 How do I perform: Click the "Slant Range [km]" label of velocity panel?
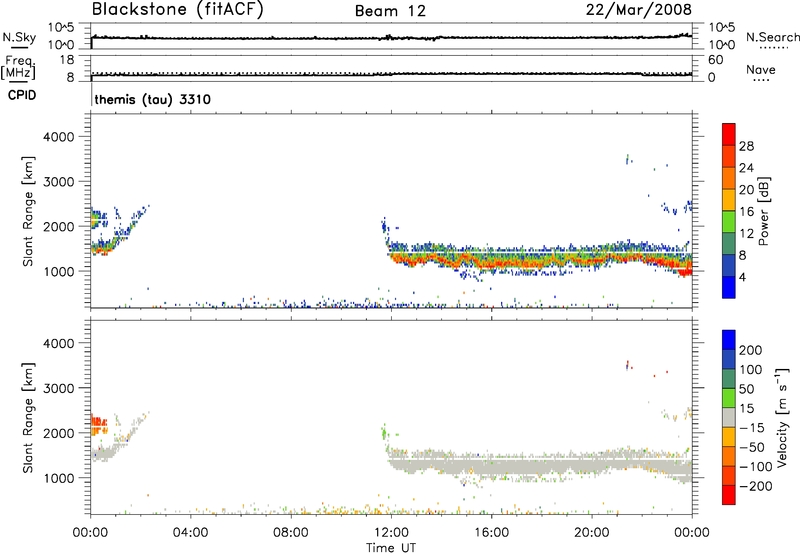(x=28, y=418)
